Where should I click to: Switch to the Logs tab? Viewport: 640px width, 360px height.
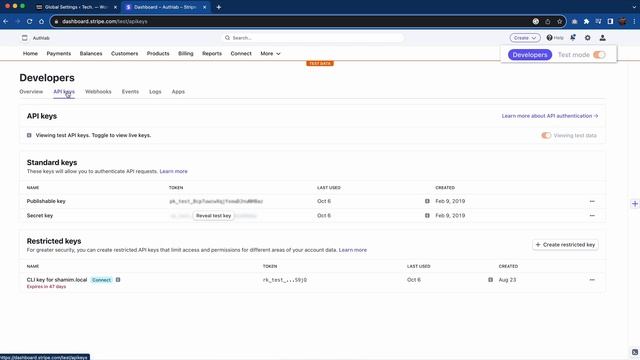pos(155,91)
